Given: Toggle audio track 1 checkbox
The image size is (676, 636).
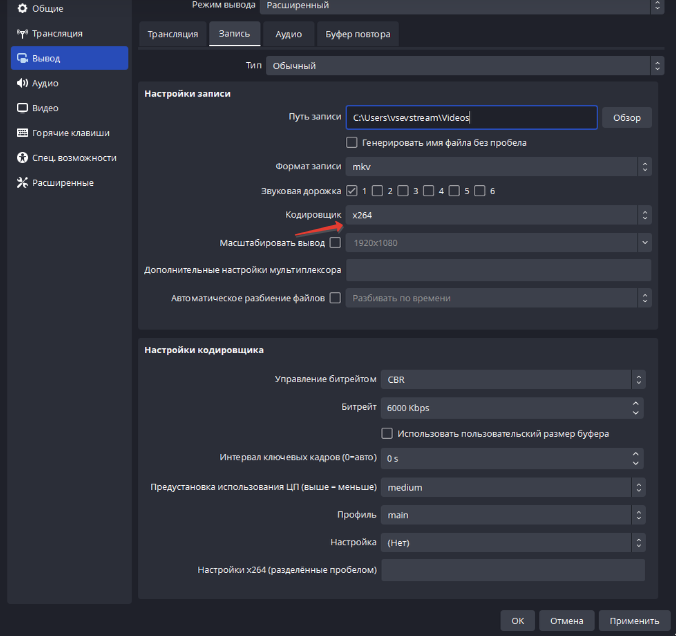Looking at the screenshot, I should [x=351, y=191].
